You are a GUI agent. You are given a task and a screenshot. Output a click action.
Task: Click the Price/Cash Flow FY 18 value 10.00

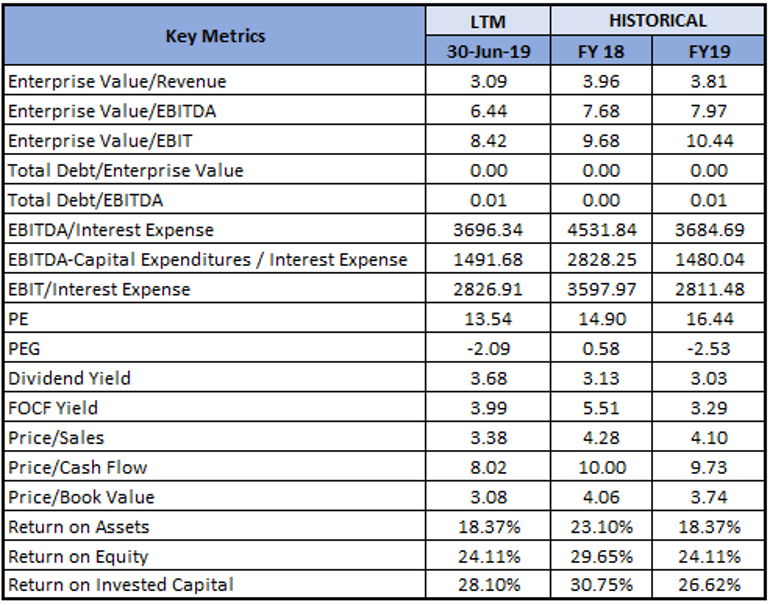[602, 467]
